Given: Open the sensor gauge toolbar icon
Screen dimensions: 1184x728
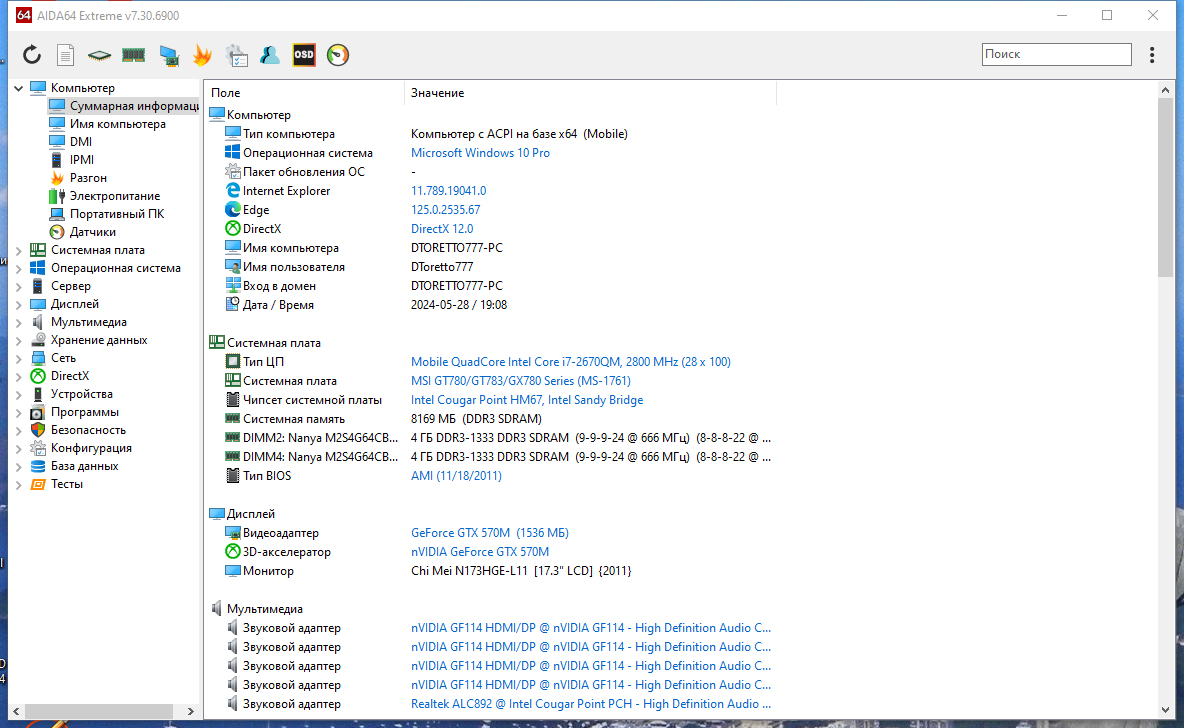Looking at the screenshot, I should pyautogui.click(x=338, y=54).
